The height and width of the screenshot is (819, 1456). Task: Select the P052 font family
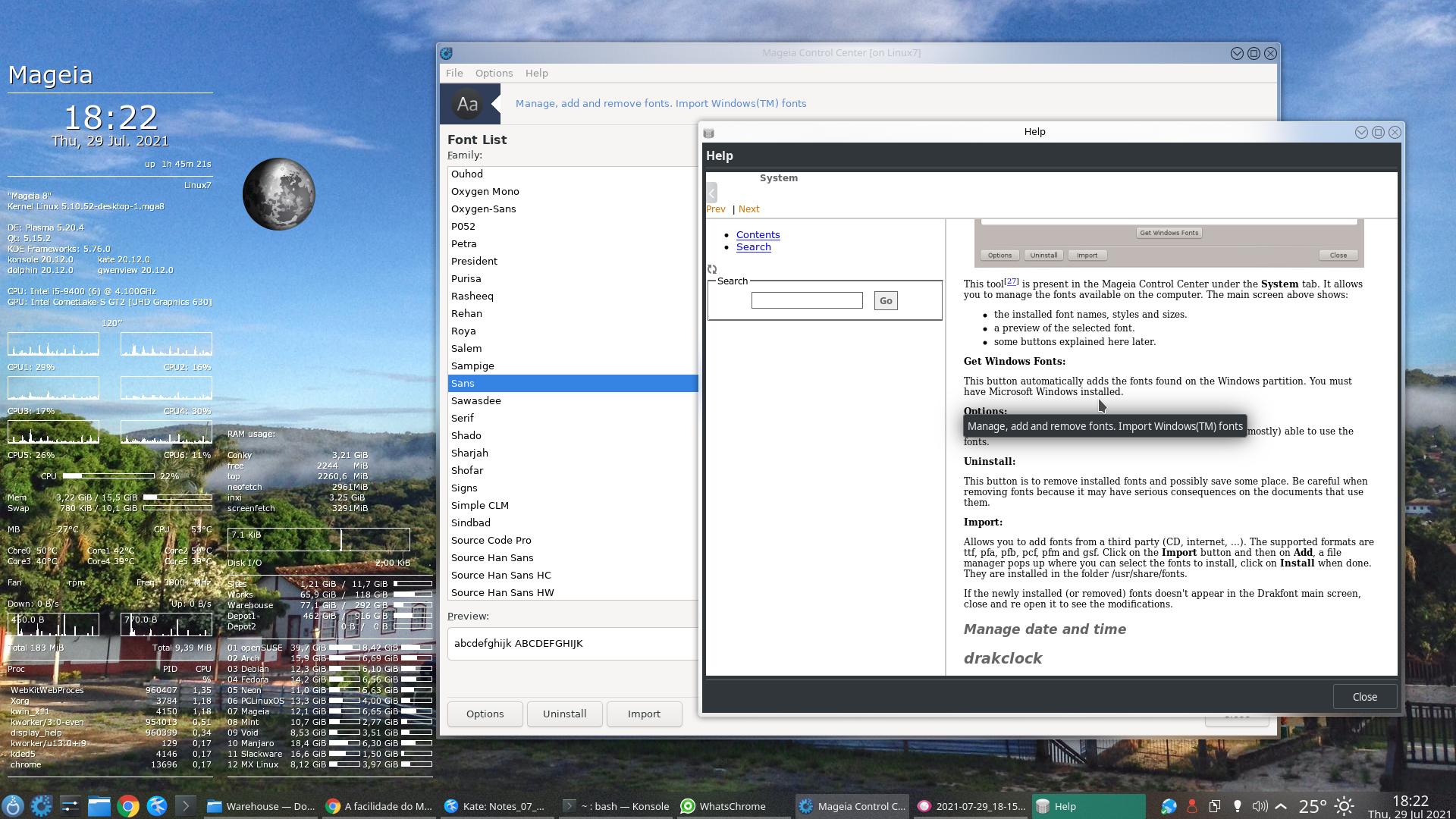[x=573, y=226]
